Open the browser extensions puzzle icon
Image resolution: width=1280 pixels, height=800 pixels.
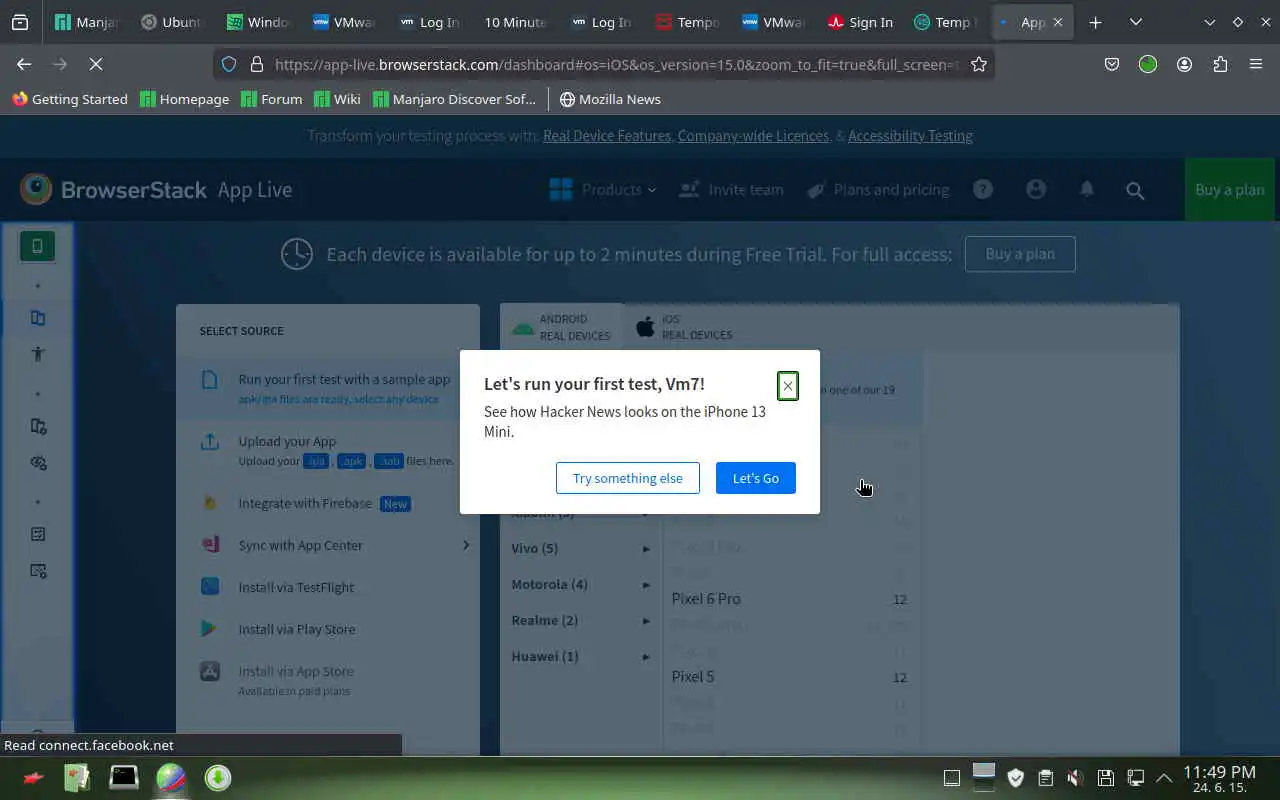1220,64
